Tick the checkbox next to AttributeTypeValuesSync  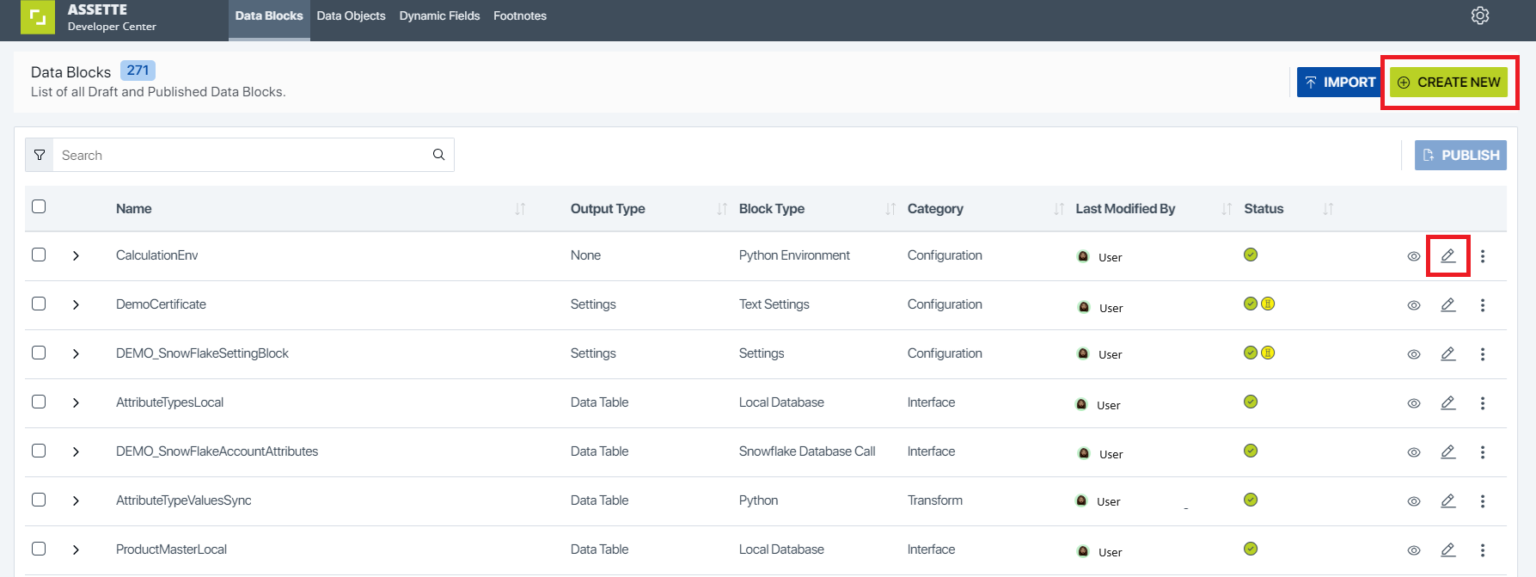pos(38,499)
